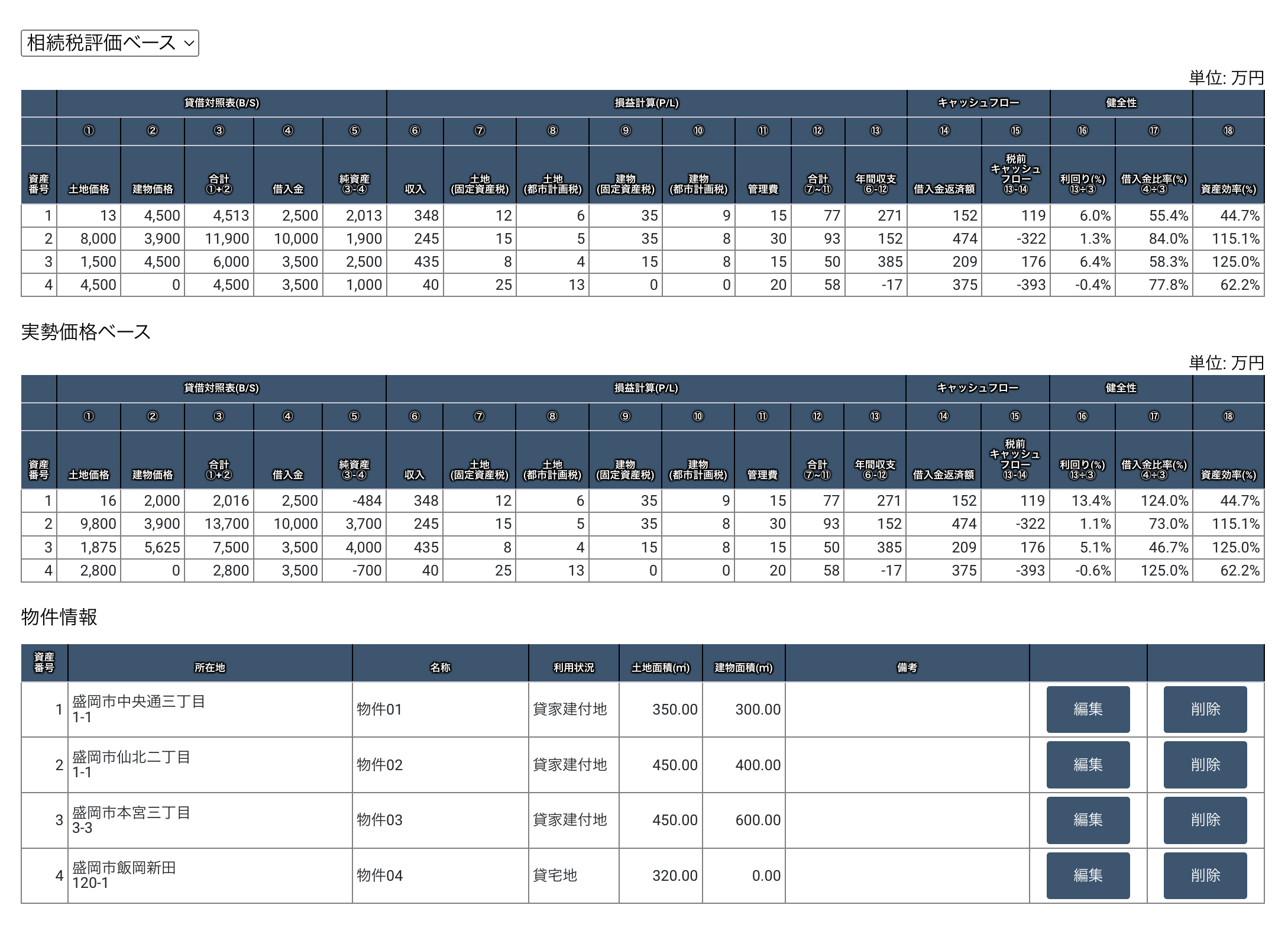Click the 貸借対照表(B/S) header in top table
The image size is (1288, 934).
point(221,103)
